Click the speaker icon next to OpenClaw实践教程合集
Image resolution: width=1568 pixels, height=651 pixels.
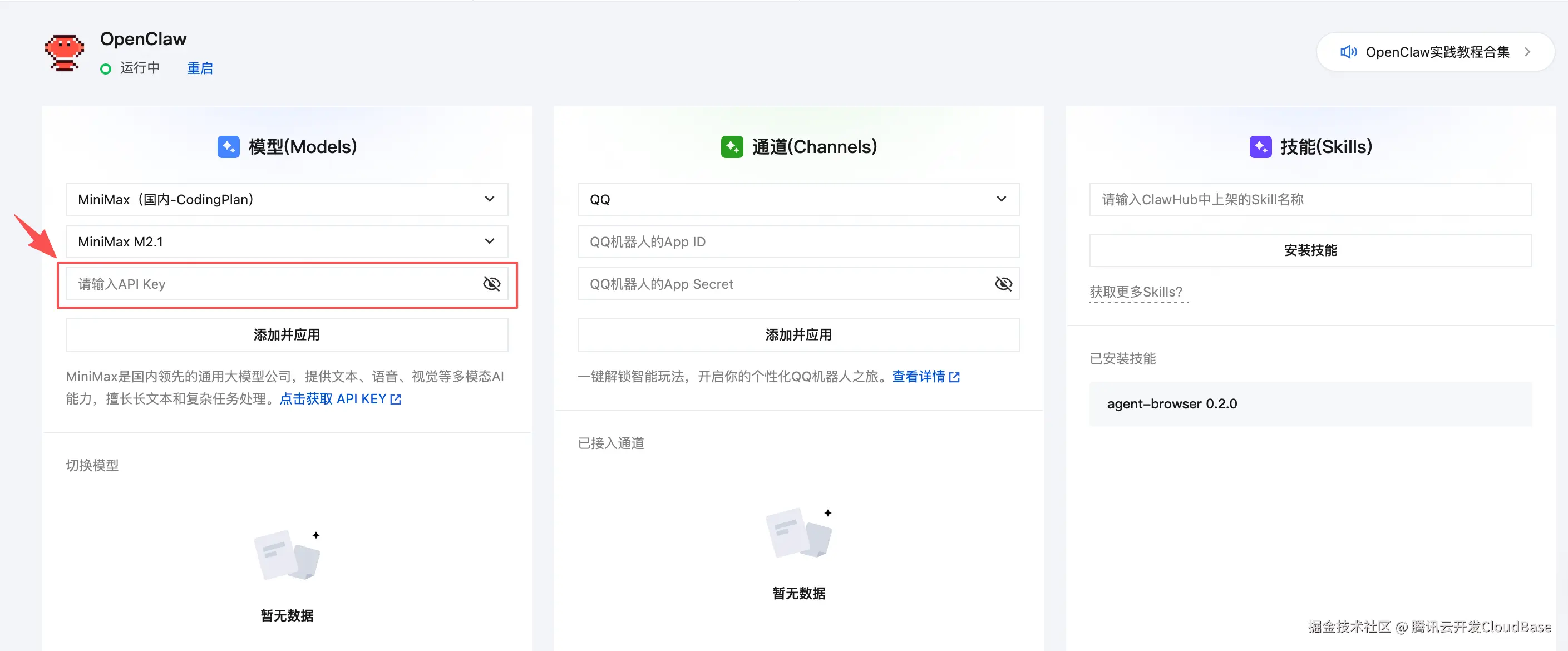pyautogui.click(x=1349, y=52)
